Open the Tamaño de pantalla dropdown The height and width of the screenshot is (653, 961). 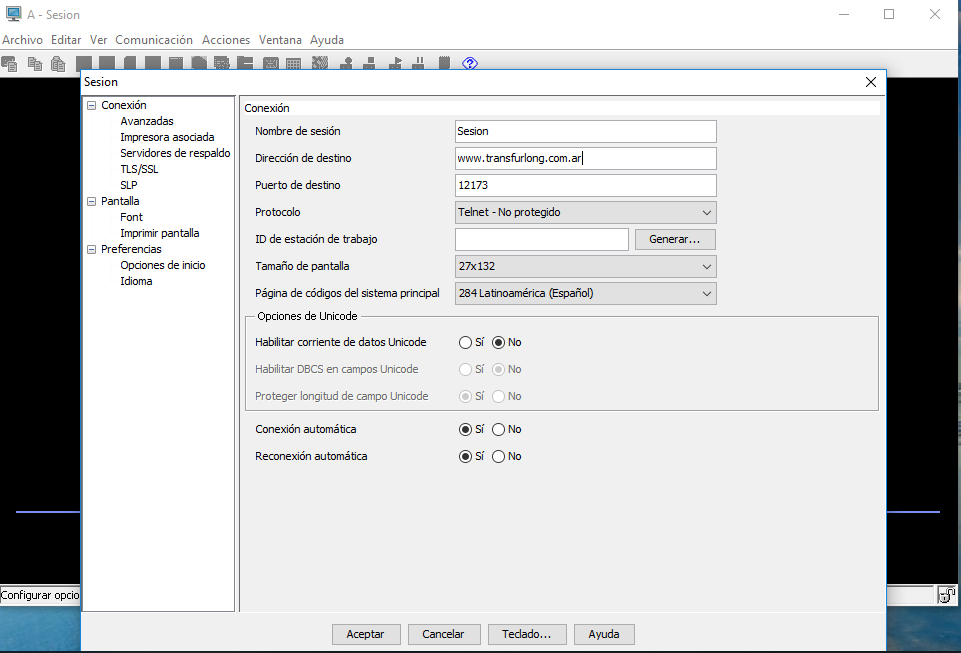pos(585,266)
